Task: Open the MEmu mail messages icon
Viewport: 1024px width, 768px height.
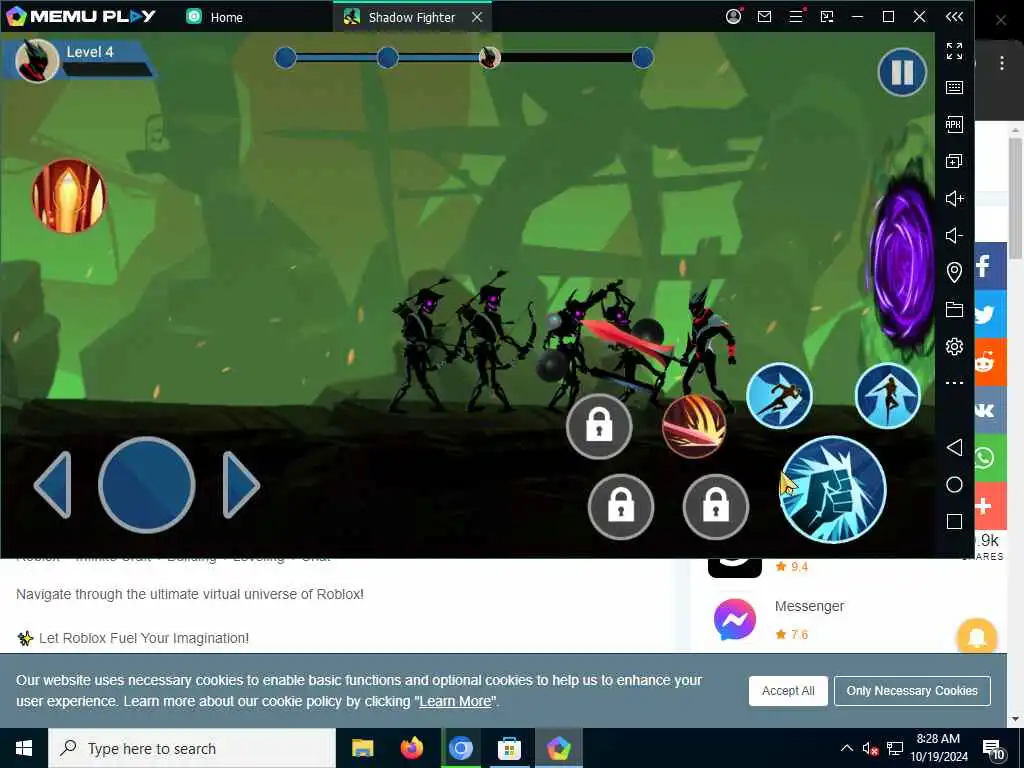Action: click(764, 16)
